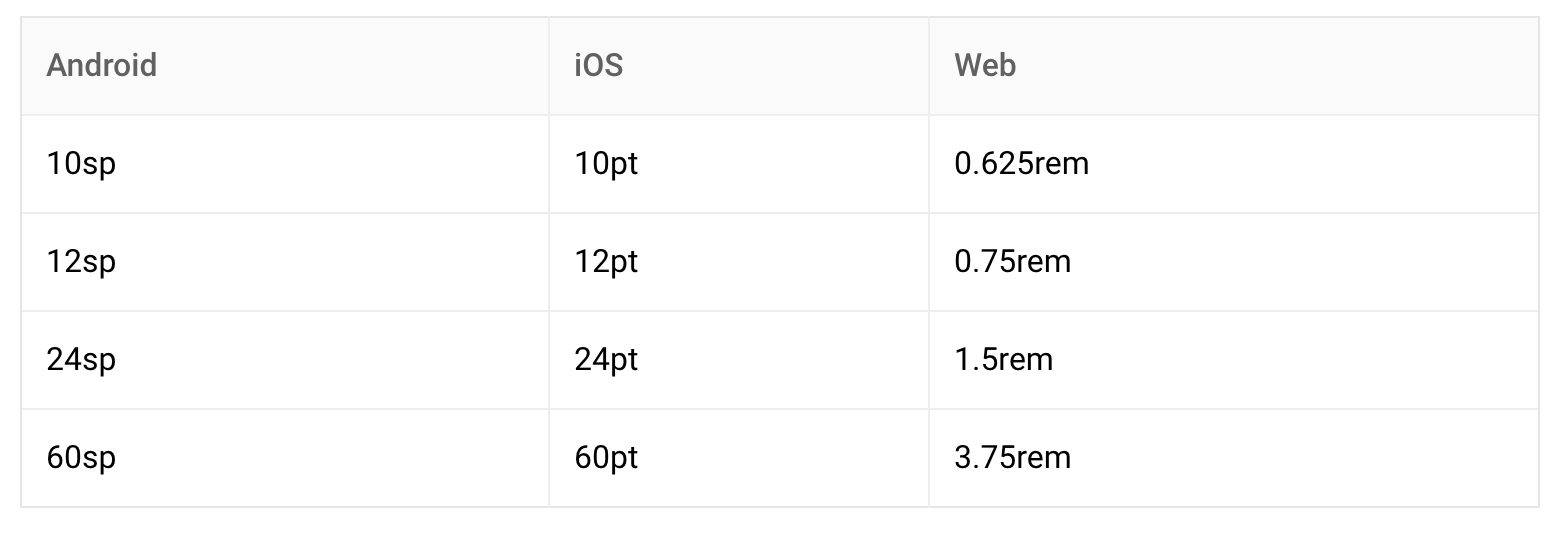Select the 1.5rem value

click(1003, 360)
